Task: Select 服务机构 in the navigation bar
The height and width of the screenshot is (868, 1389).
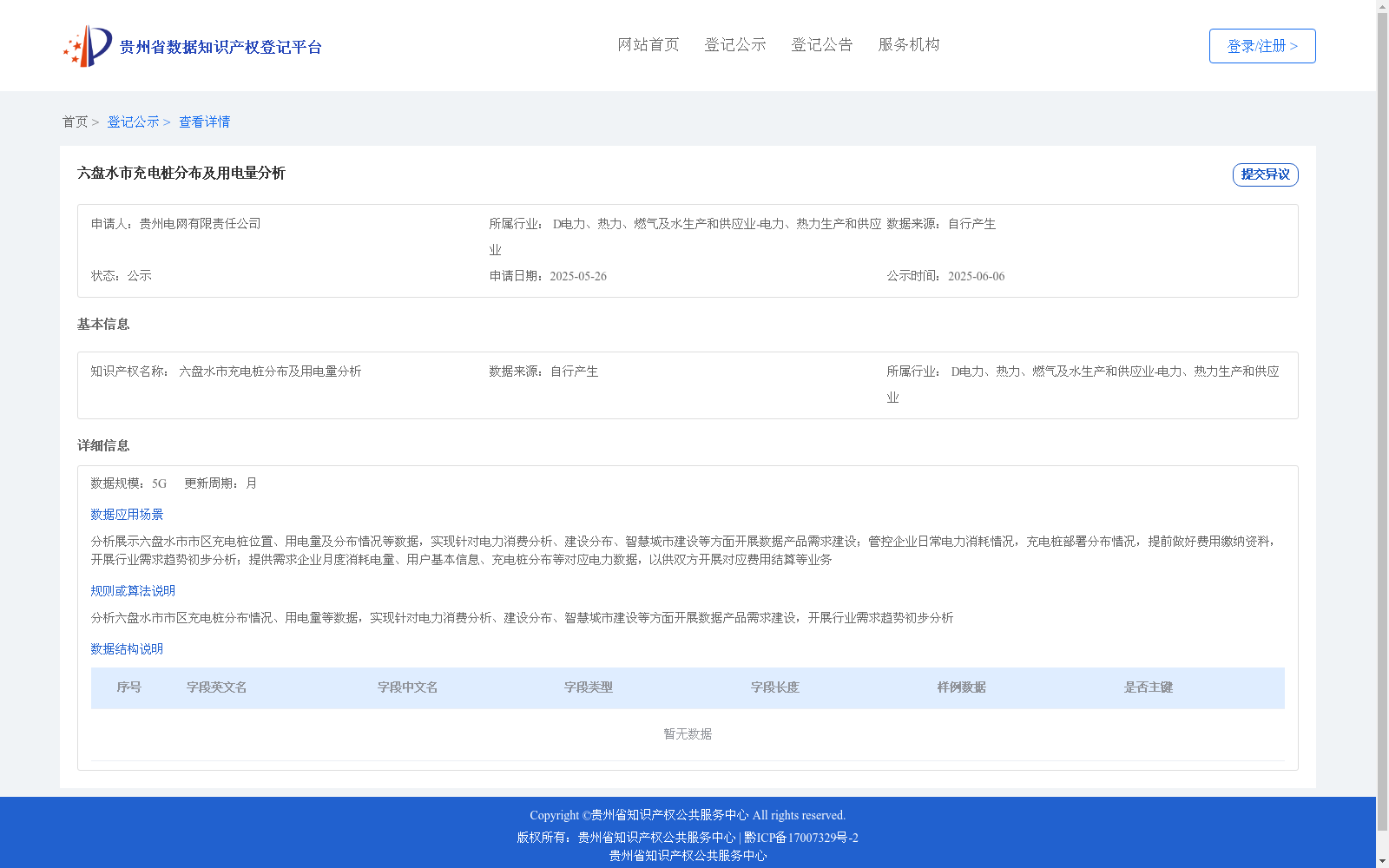Action: tap(909, 45)
